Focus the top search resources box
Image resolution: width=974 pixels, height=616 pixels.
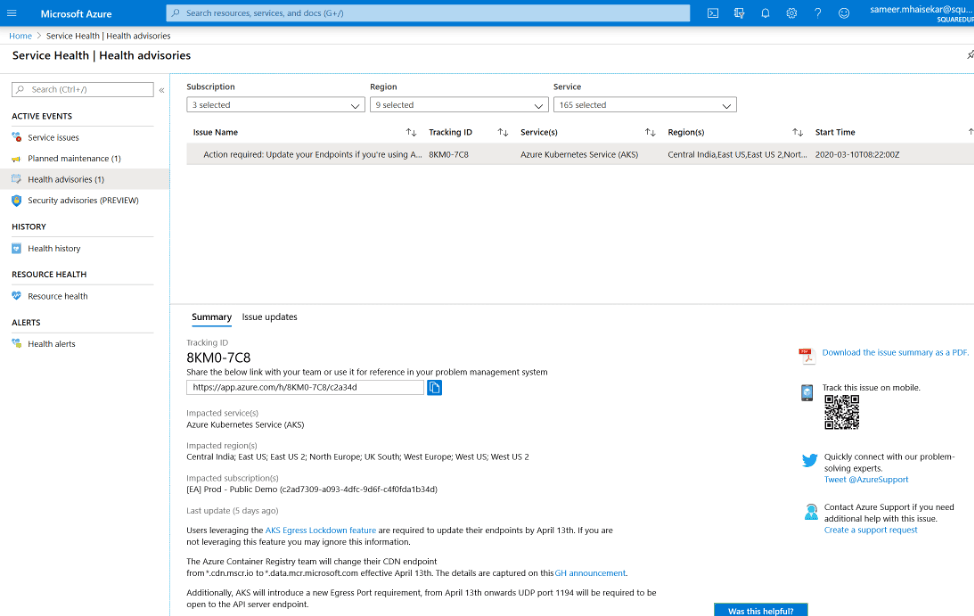click(x=428, y=13)
